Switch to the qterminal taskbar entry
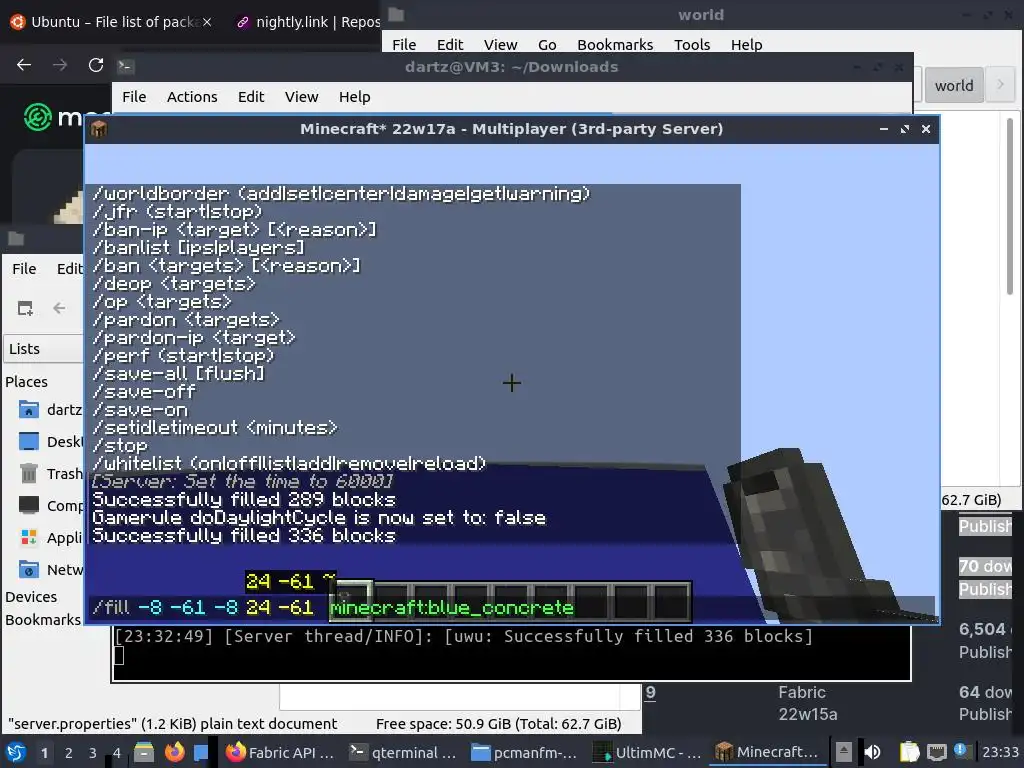The image size is (1024, 768). 402,752
